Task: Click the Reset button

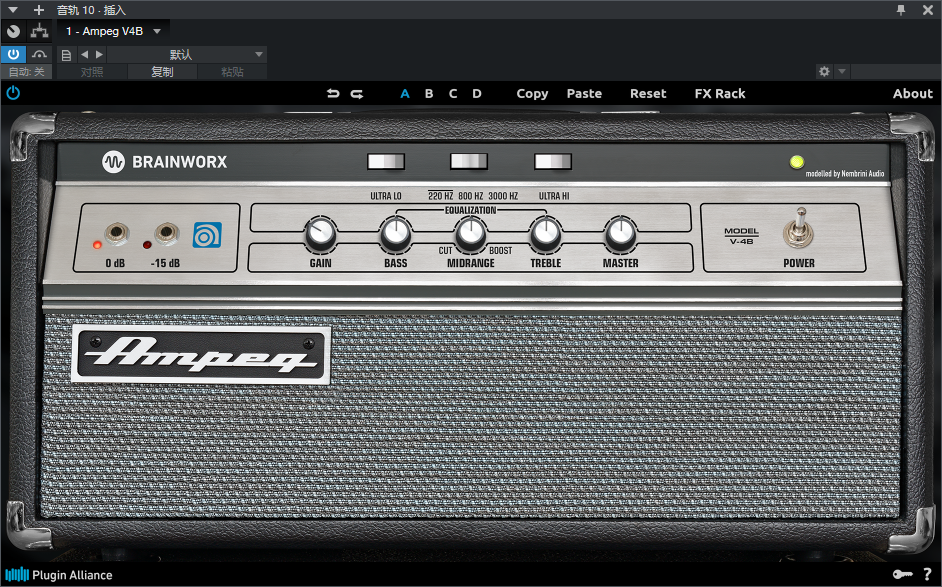Action: click(648, 94)
